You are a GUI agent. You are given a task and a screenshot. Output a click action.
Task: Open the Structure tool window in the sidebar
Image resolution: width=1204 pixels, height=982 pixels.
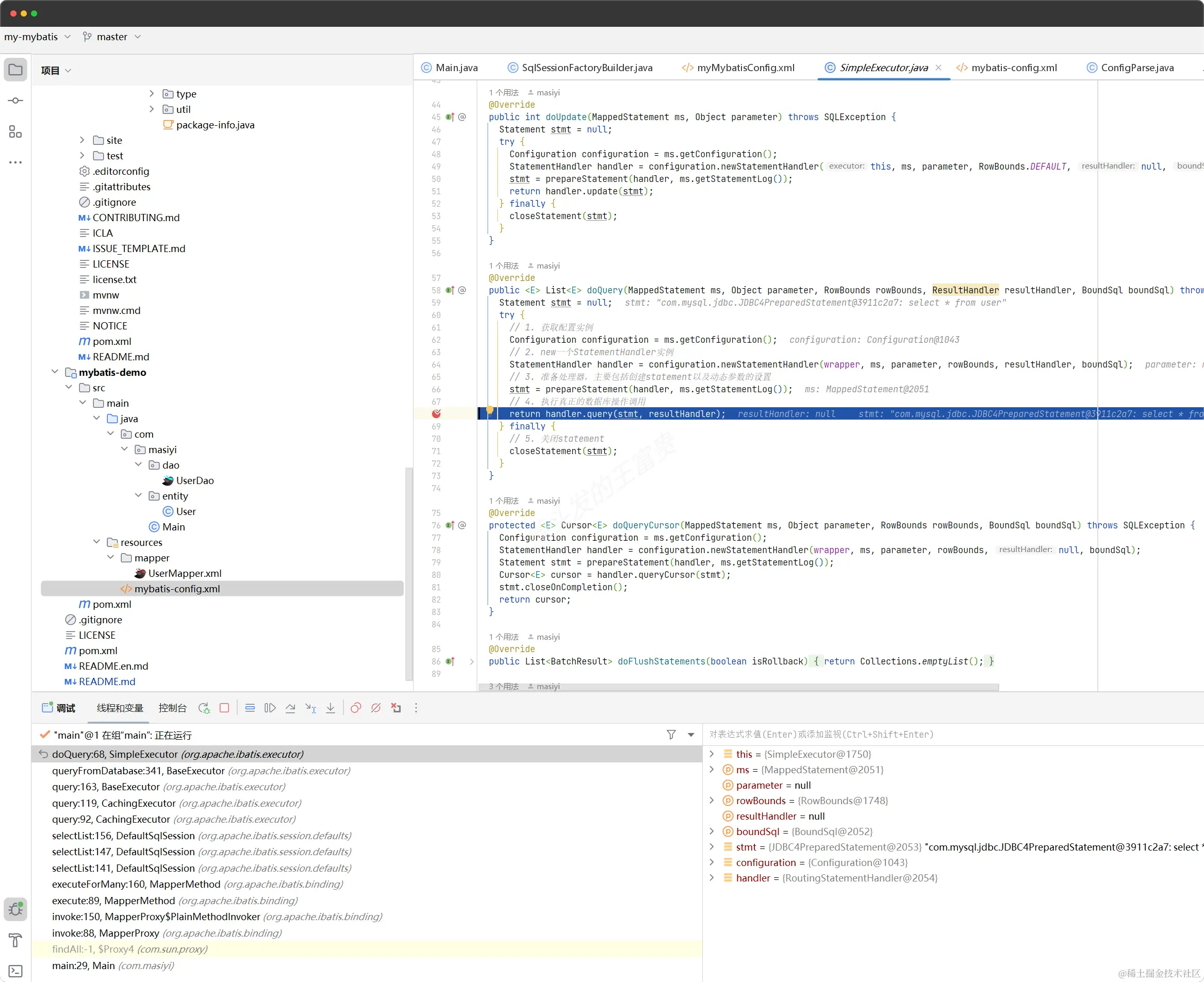coord(15,132)
